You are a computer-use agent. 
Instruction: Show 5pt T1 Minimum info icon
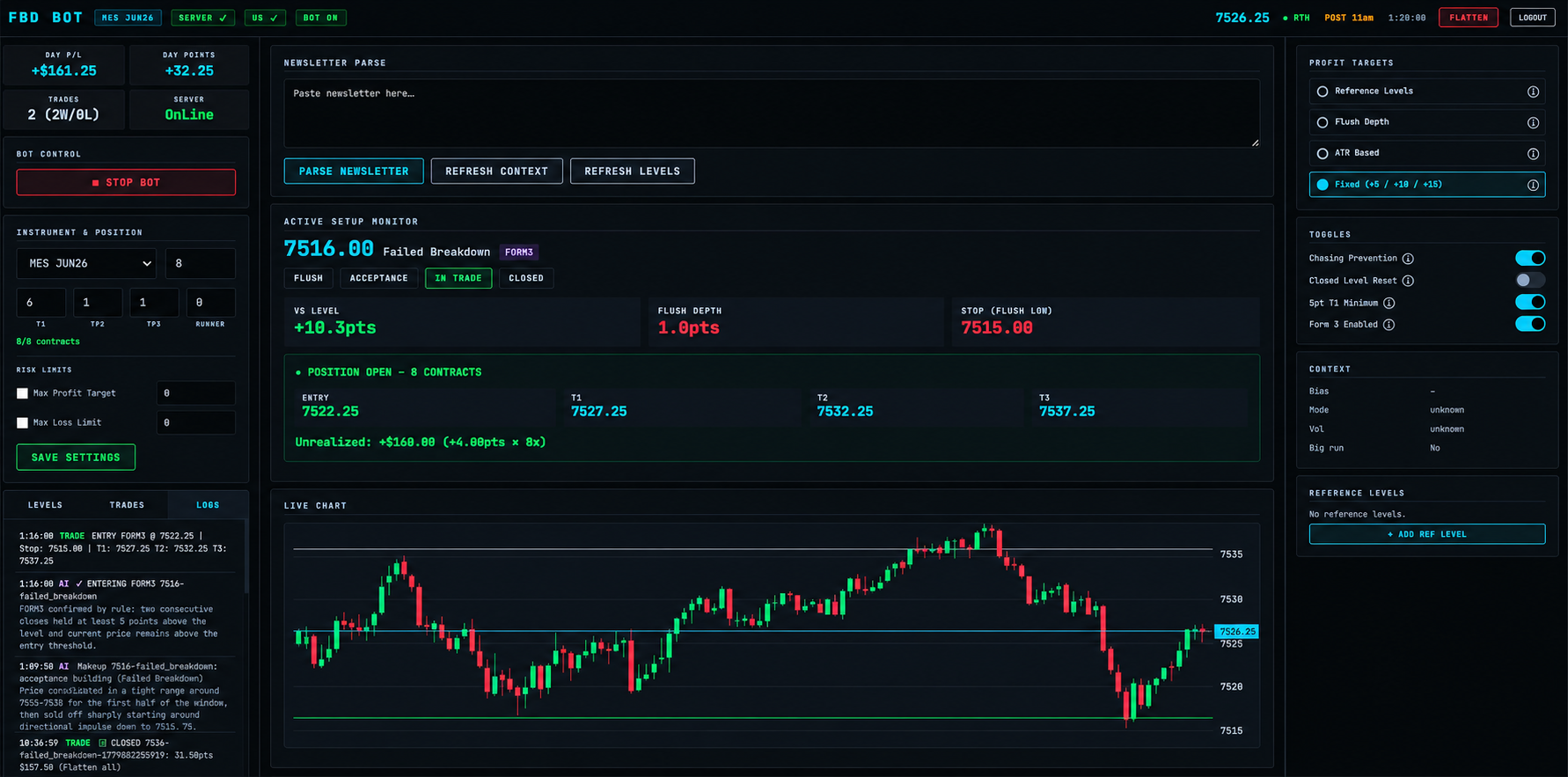tap(1389, 303)
